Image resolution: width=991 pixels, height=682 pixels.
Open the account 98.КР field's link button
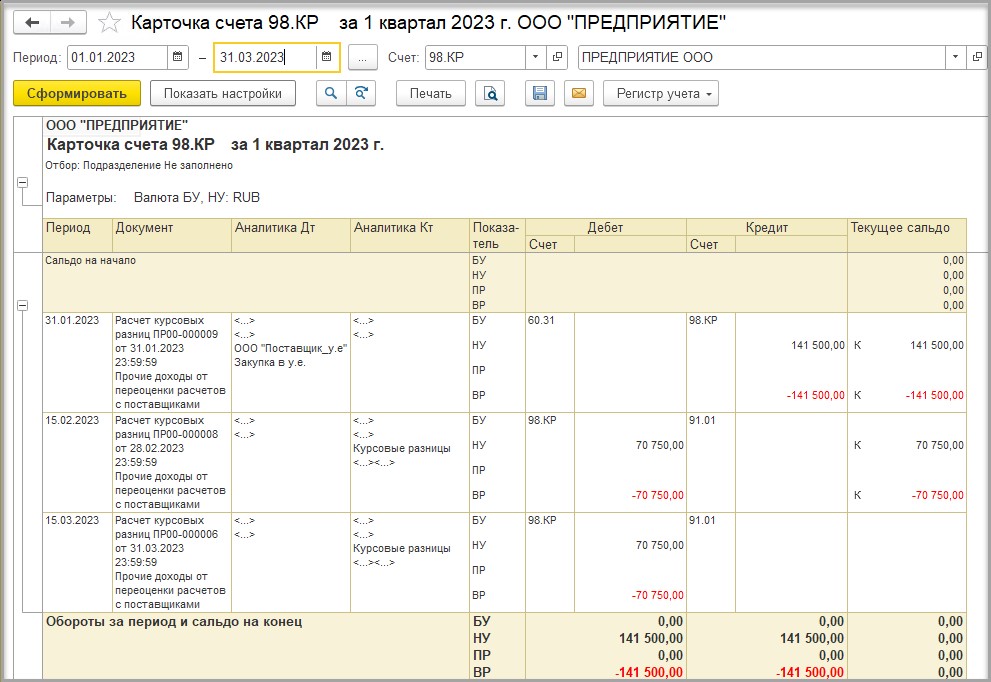point(558,57)
